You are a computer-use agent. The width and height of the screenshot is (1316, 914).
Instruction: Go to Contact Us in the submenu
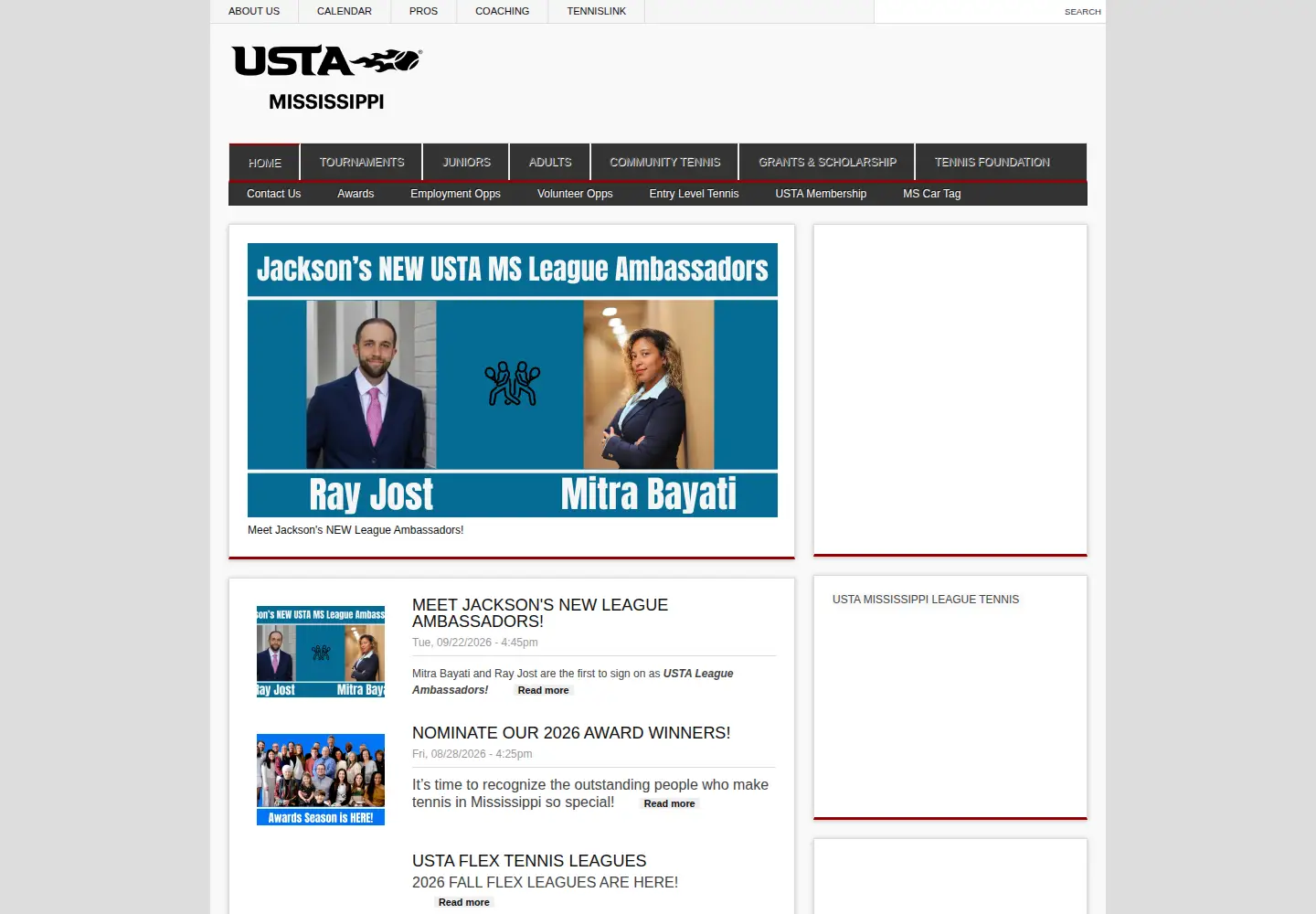point(273,194)
